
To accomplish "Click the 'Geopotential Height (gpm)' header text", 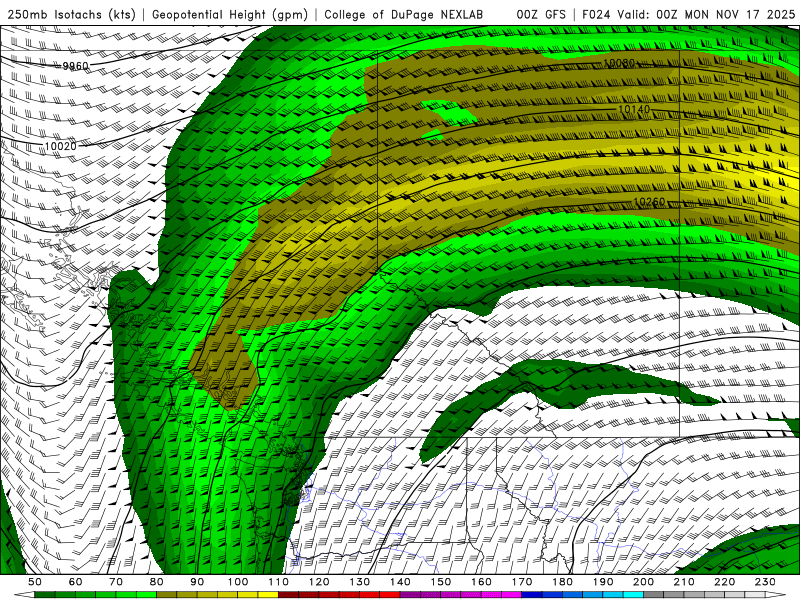I will pyautogui.click(x=230, y=15).
